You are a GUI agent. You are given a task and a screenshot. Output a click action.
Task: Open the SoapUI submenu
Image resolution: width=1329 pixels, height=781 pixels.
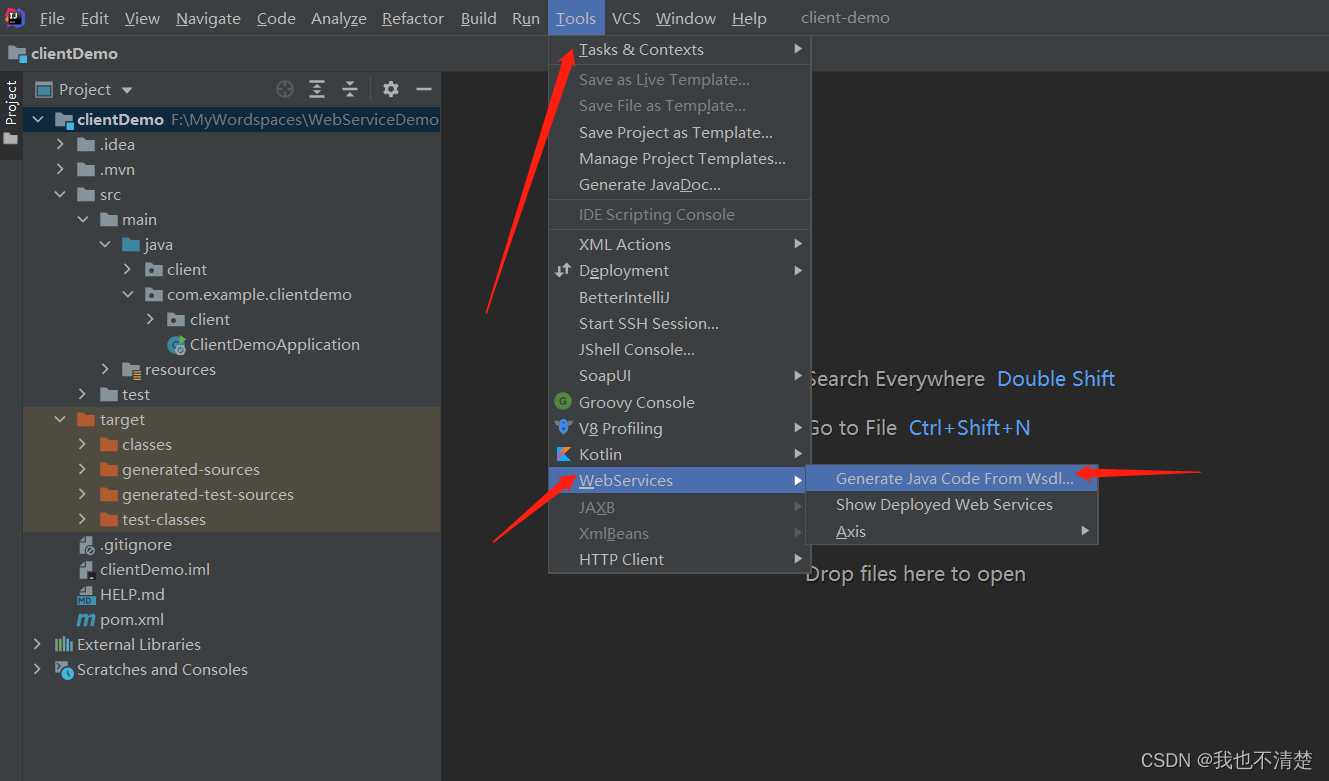(679, 376)
